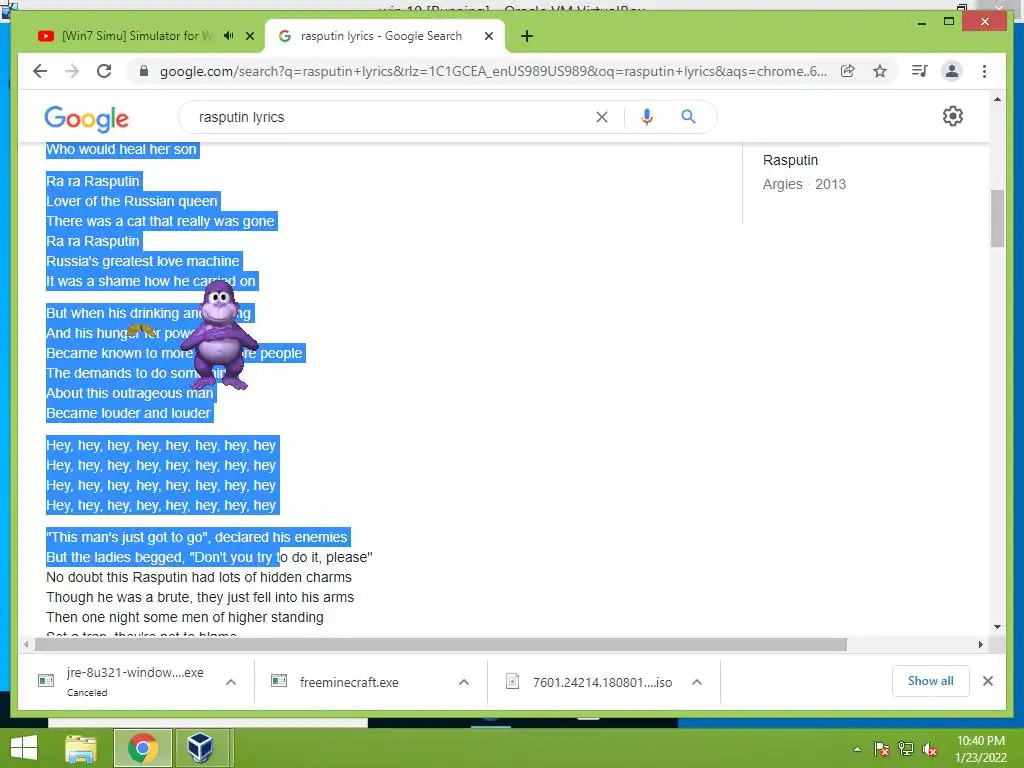1024x768 pixels.
Task: Expand options for freeminecraft.exe download
Action: click(x=464, y=682)
